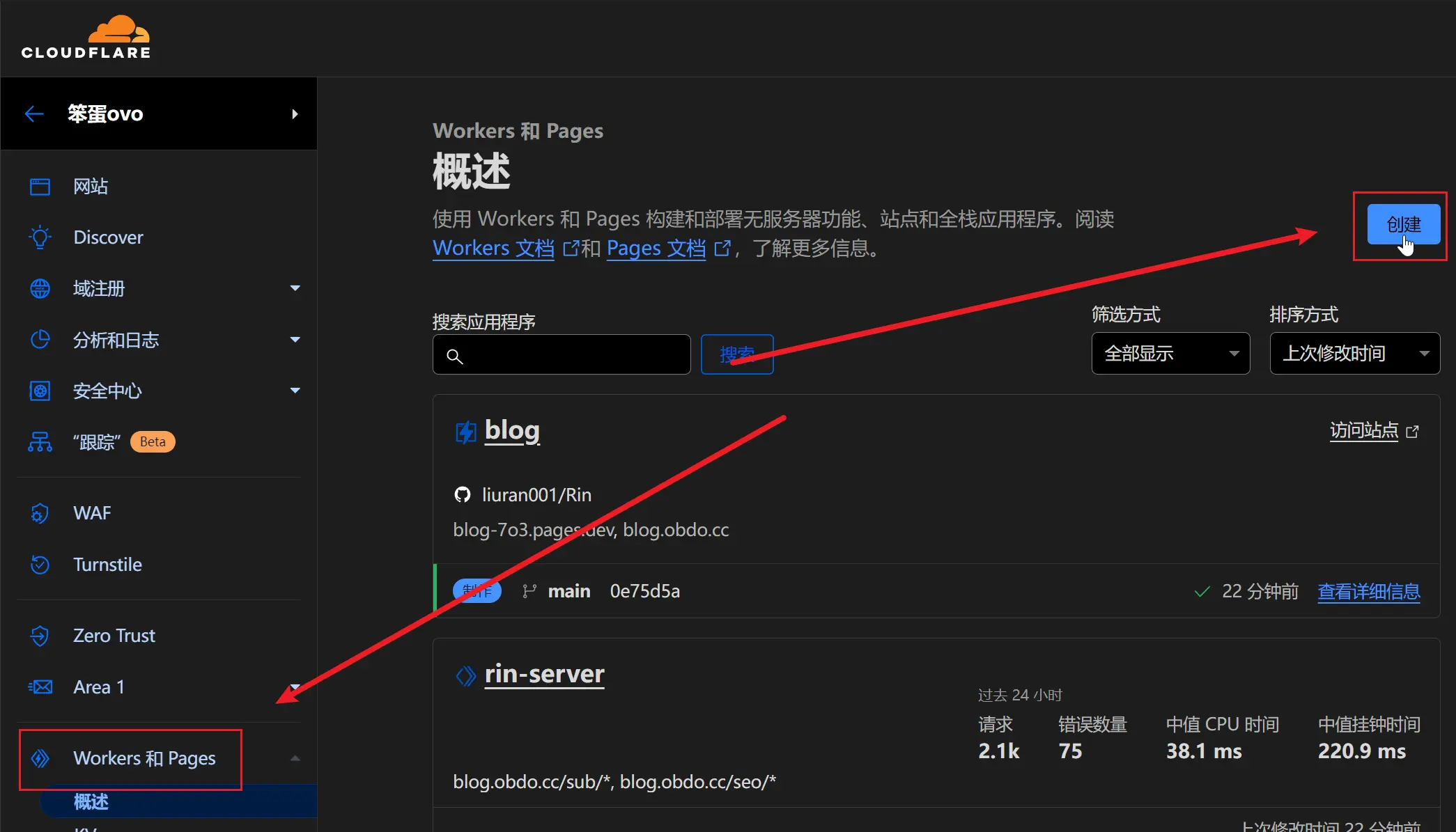The height and width of the screenshot is (832, 1456).
Task: Open the Area 1 menu item
Action: (99, 687)
